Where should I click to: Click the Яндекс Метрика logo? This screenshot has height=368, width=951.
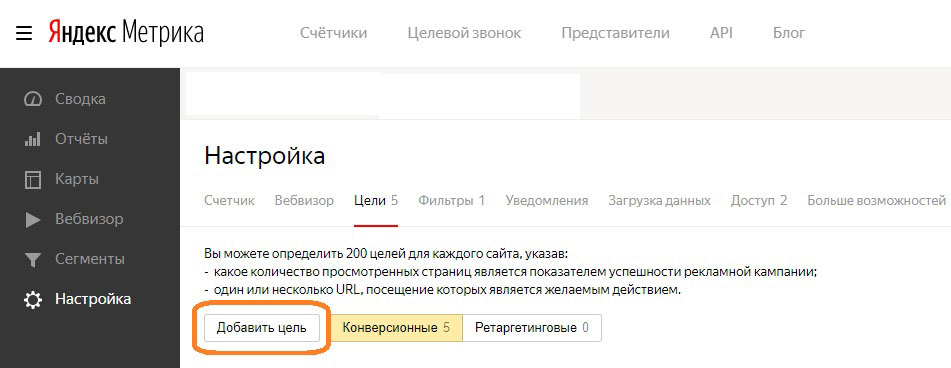click(x=126, y=33)
